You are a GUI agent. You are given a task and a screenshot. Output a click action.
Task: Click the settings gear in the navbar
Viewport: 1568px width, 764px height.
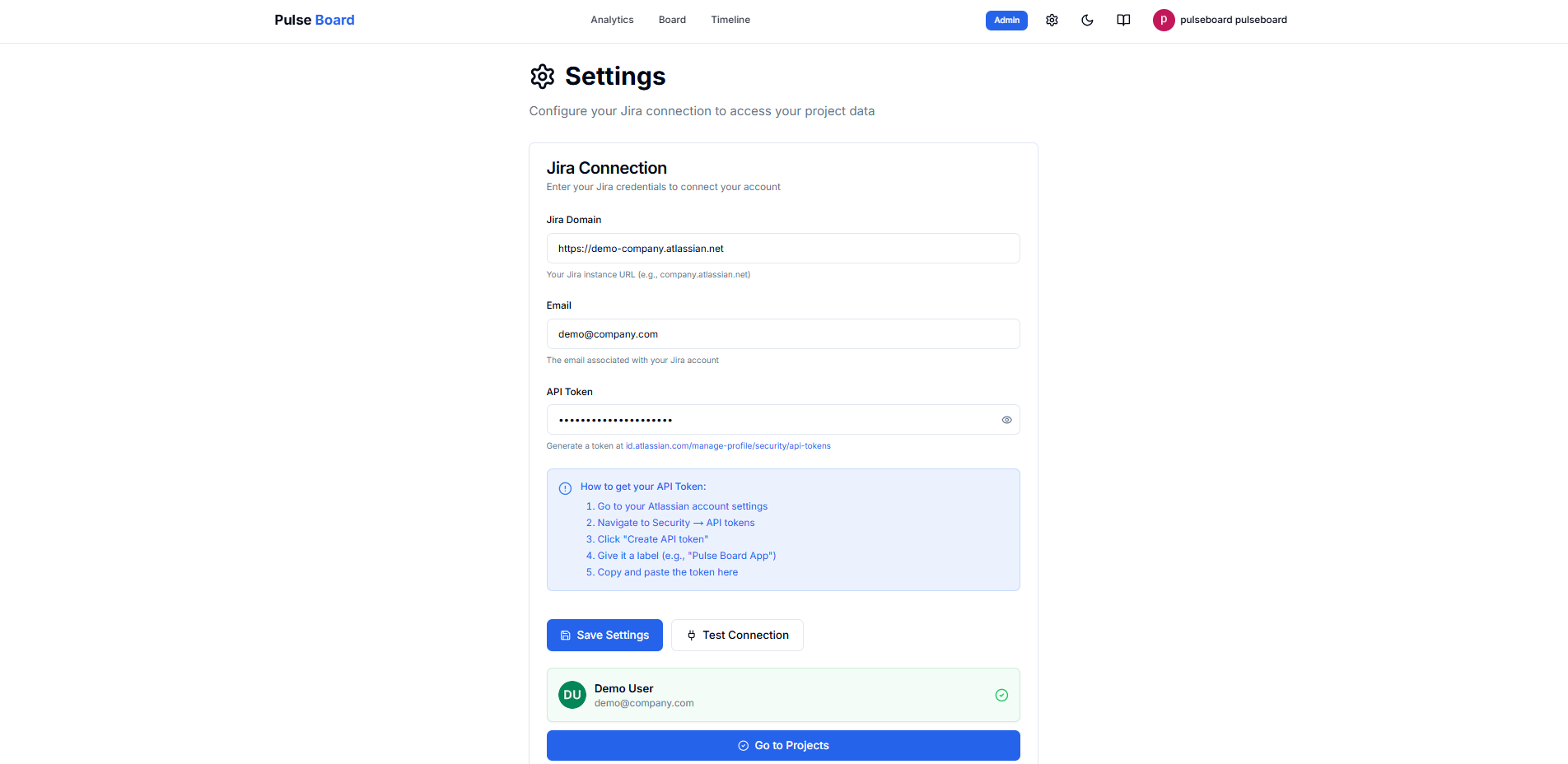[x=1052, y=20]
